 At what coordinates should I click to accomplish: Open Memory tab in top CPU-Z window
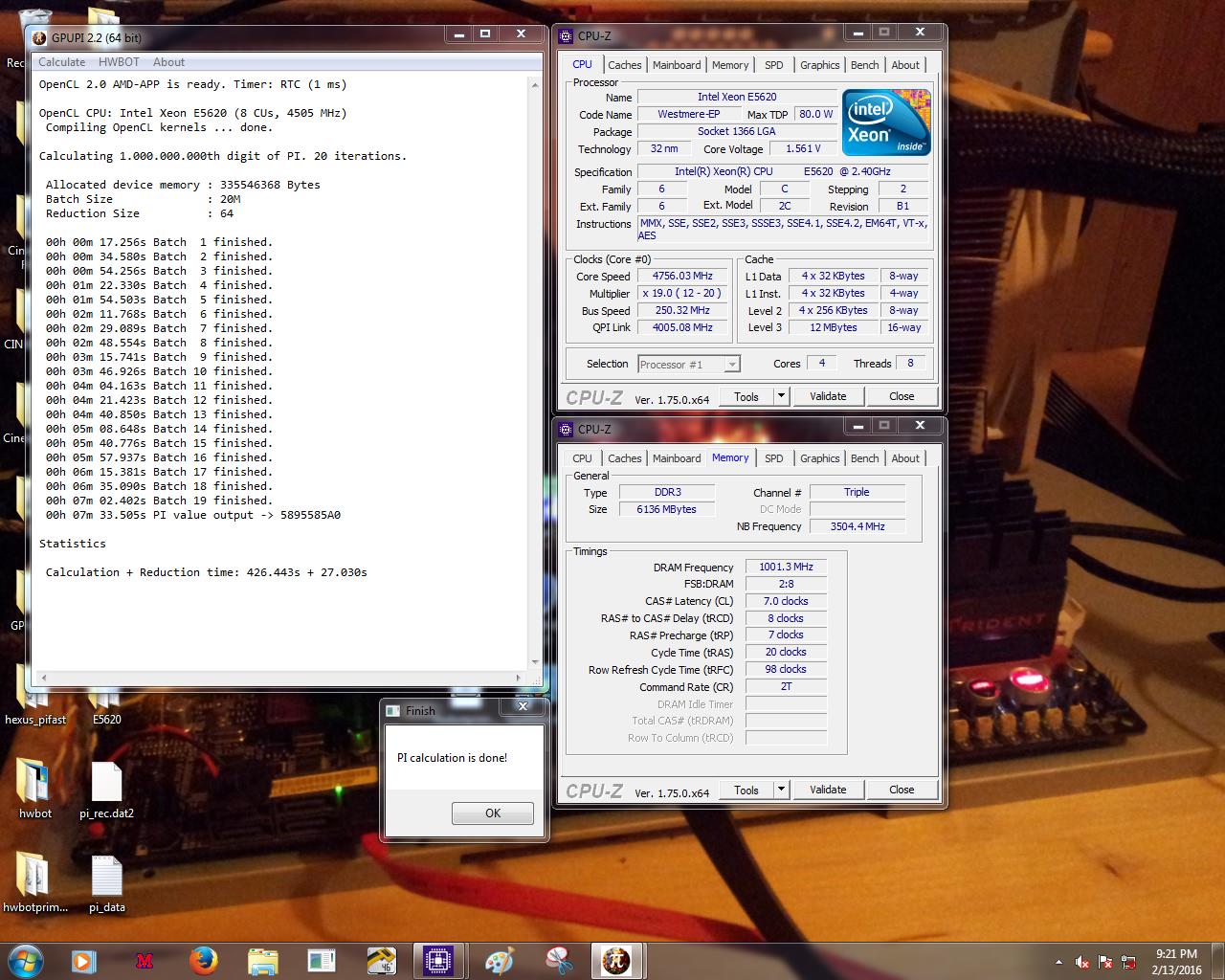pos(730,65)
